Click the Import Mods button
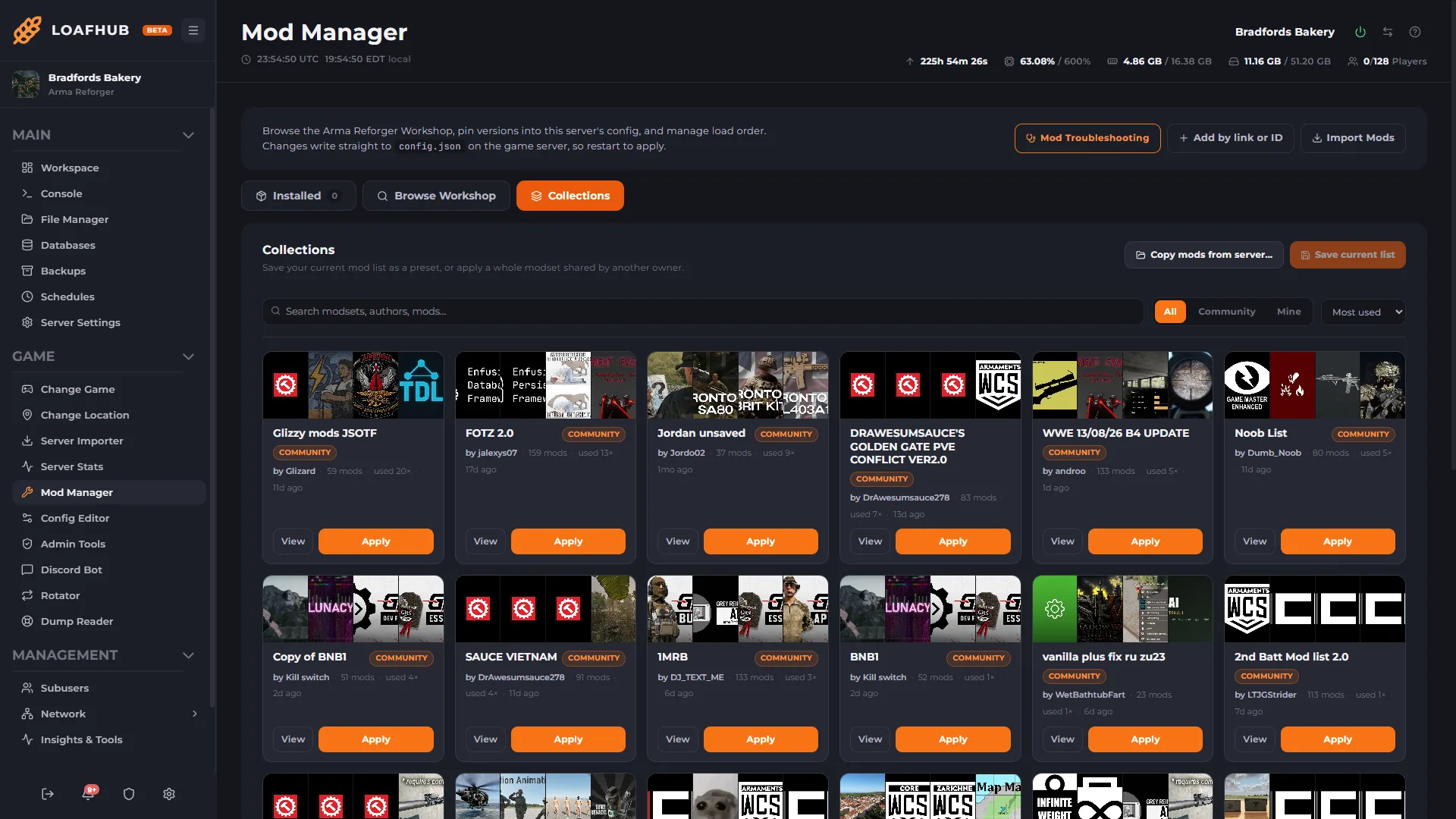 coord(1353,138)
